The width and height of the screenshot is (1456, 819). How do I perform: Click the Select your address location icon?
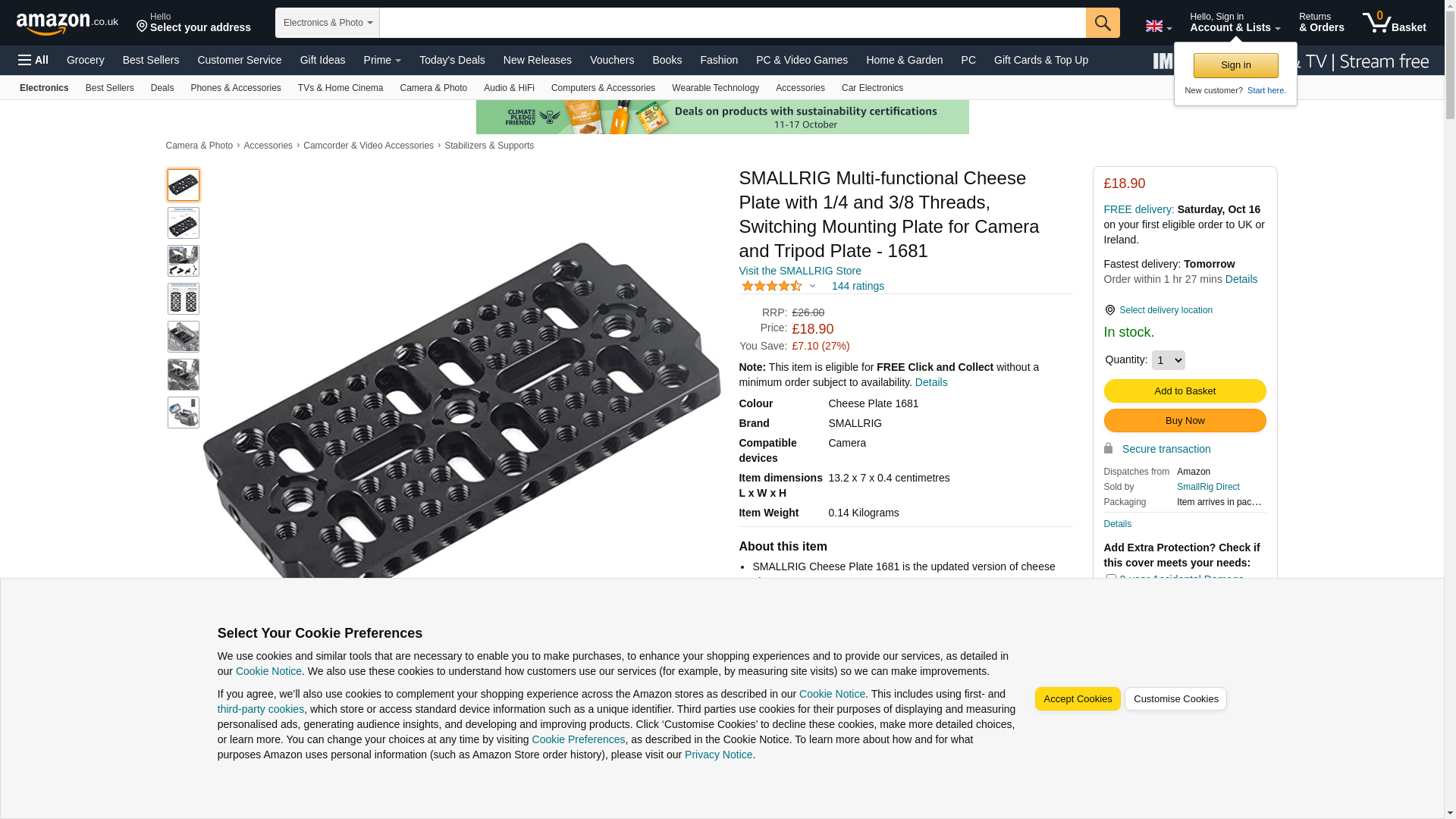click(x=142, y=27)
